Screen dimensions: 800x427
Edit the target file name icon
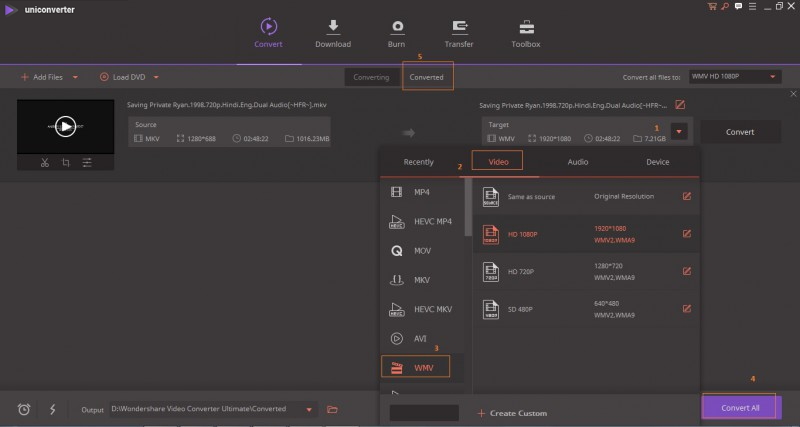[x=680, y=105]
